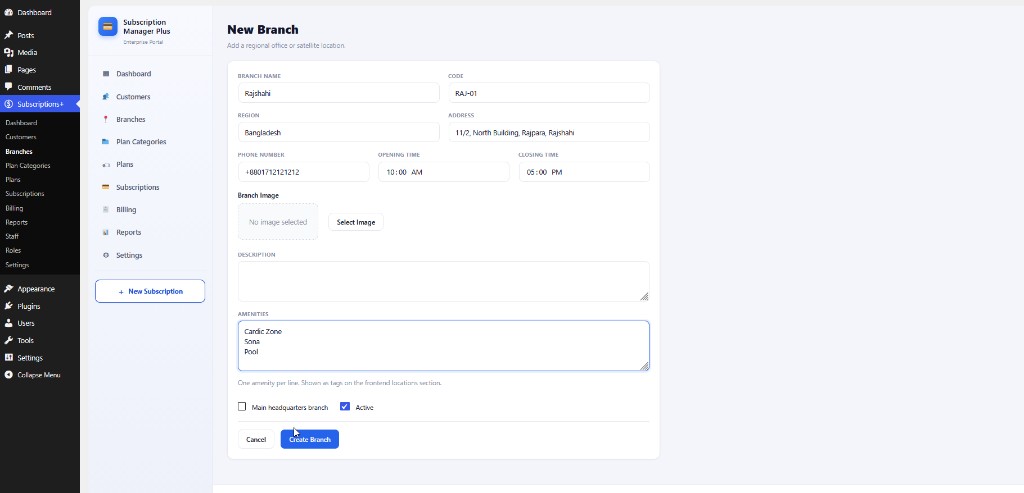Click inside the Amenities textarea

tap(443, 345)
